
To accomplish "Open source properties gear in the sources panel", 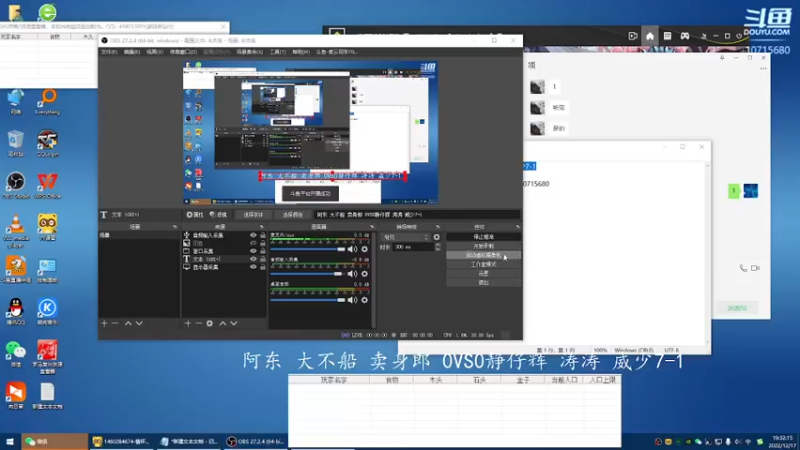I will (210, 323).
